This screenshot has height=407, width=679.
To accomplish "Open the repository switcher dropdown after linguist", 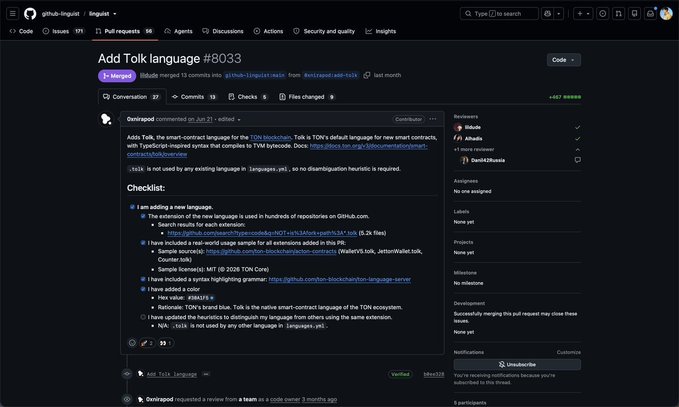I will (115, 14).
